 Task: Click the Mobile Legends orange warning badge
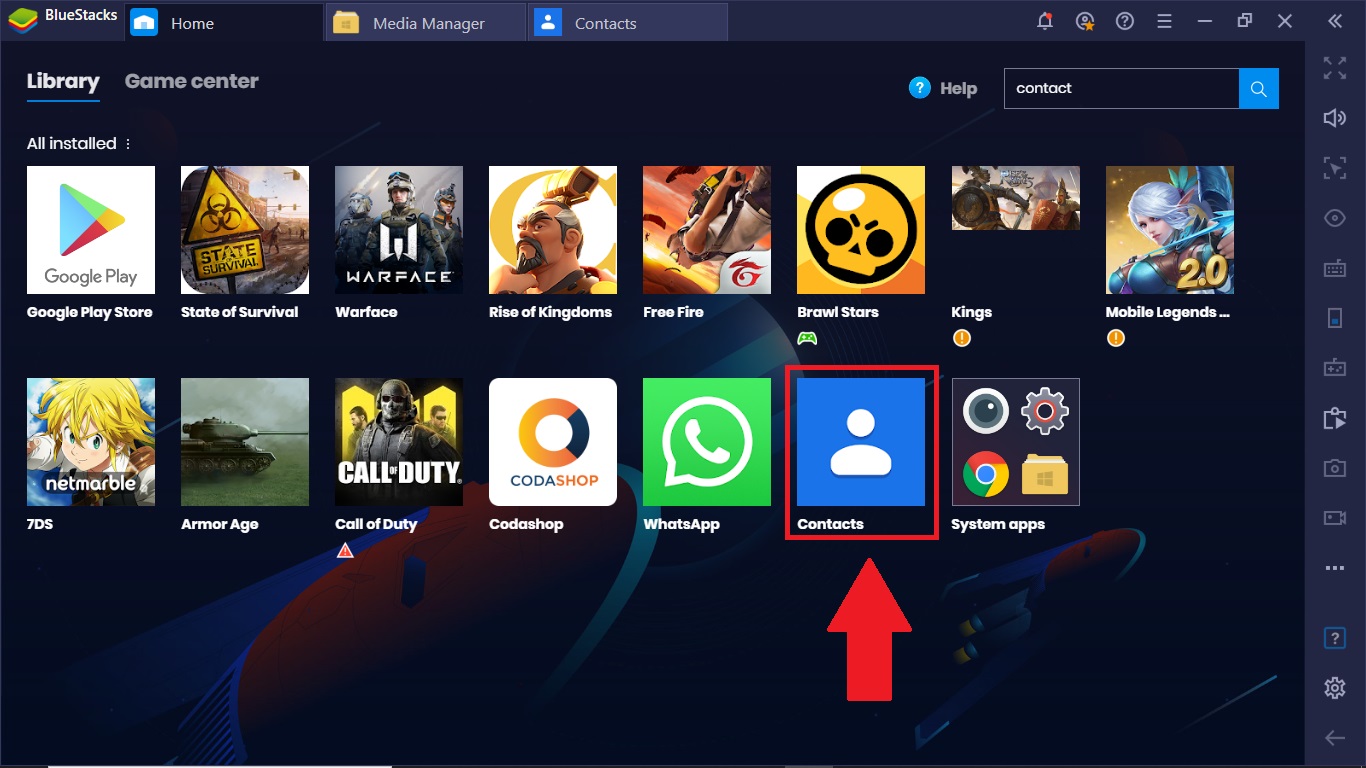point(1115,338)
